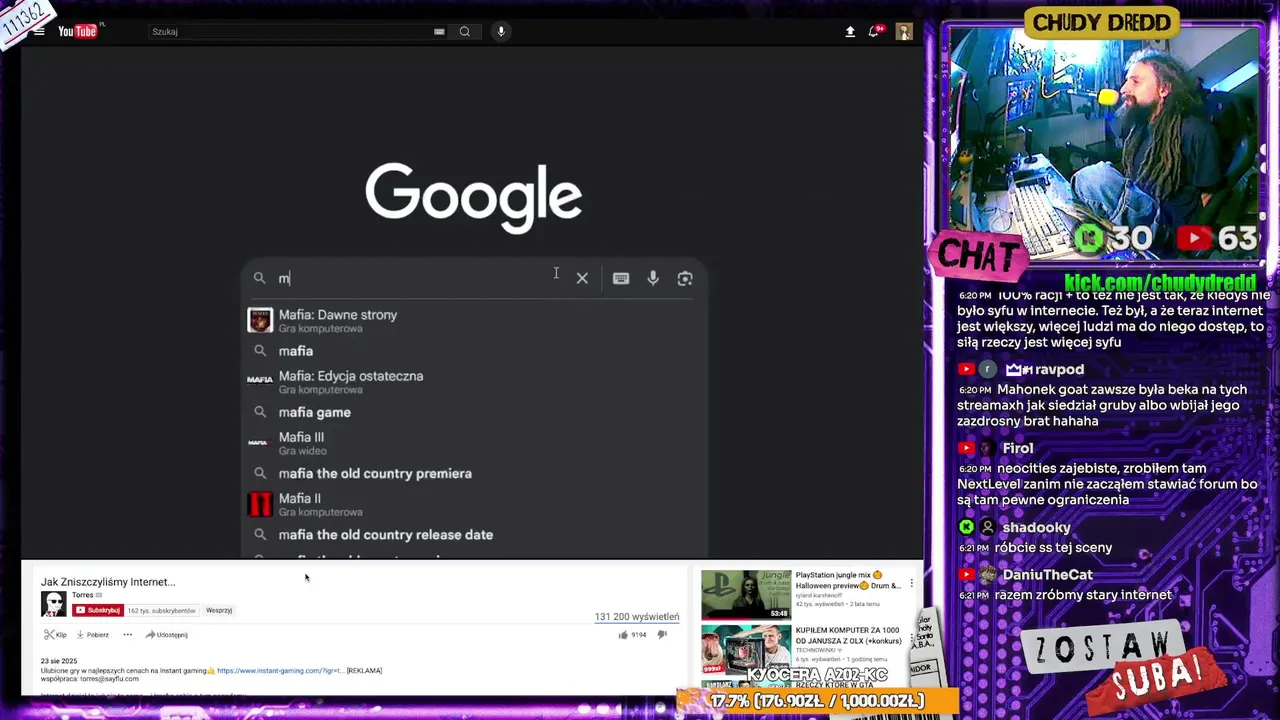The width and height of the screenshot is (1280, 720).
Task: Open the three-dots more actions menu
Action: tap(127, 635)
